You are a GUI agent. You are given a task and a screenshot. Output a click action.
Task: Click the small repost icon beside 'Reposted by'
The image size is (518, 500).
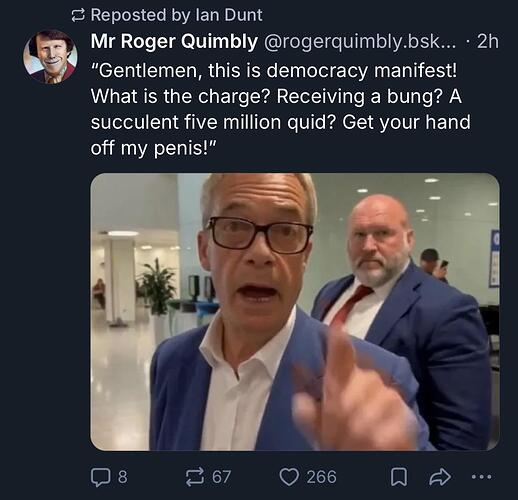(78, 16)
